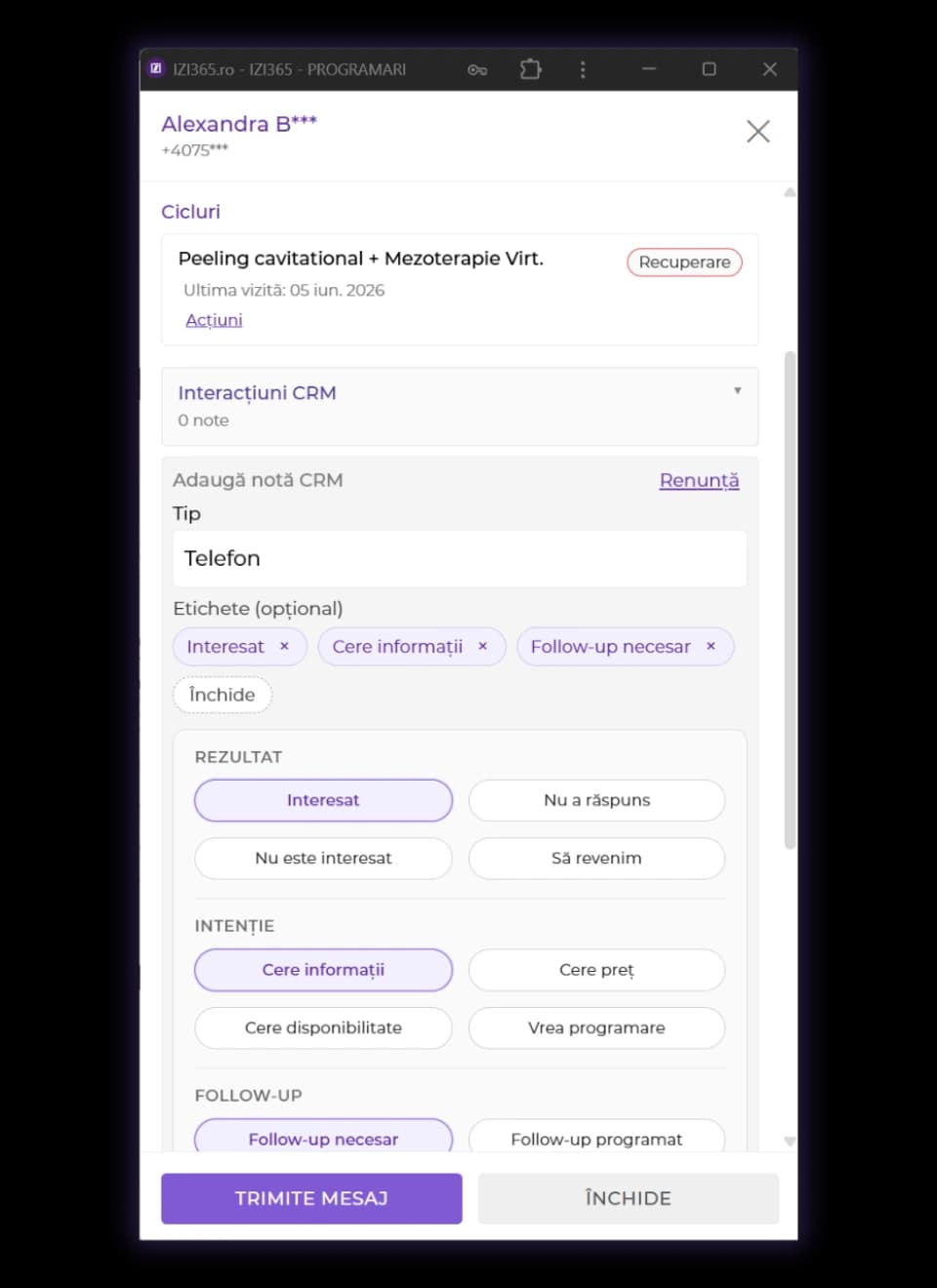Click the Peeling cavitational + Mezoterapie Virt. title
This screenshot has width=937, height=1288.
[x=360, y=259]
